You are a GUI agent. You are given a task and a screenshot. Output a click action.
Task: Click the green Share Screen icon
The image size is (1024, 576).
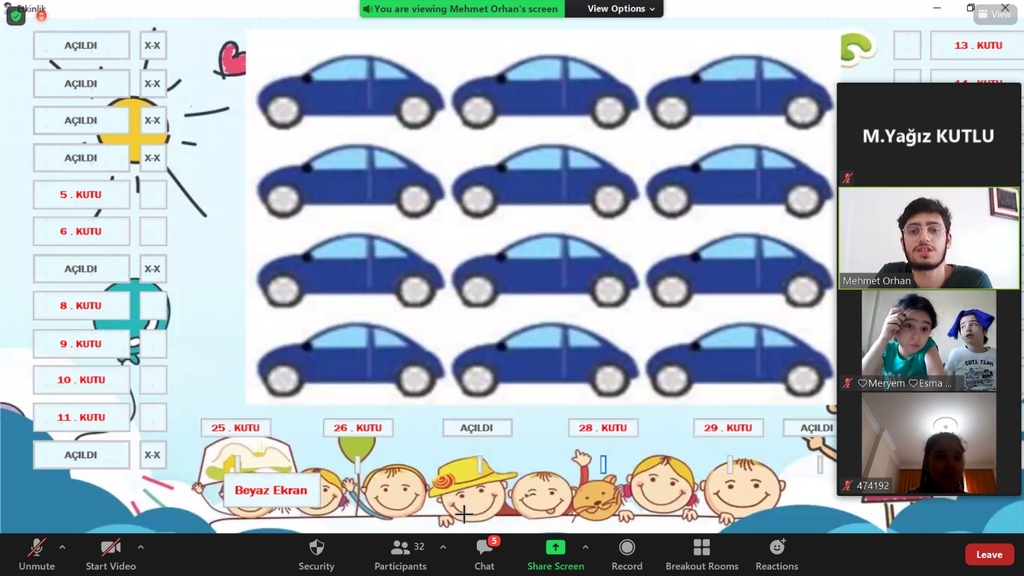click(555, 548)
